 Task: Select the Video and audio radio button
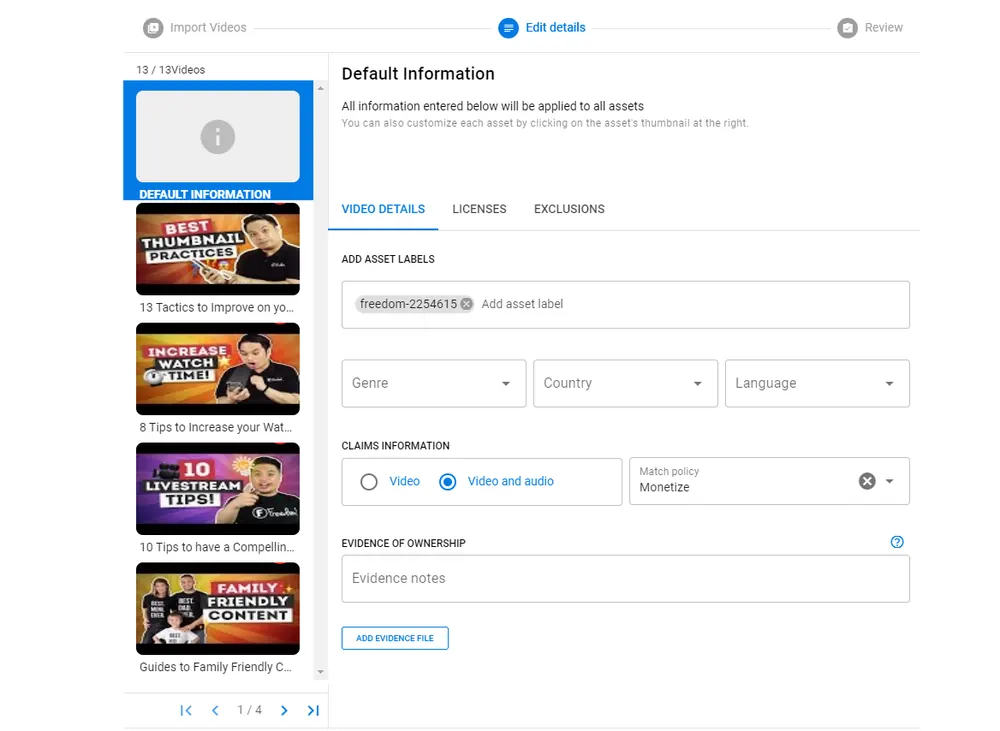pos(448,482)
